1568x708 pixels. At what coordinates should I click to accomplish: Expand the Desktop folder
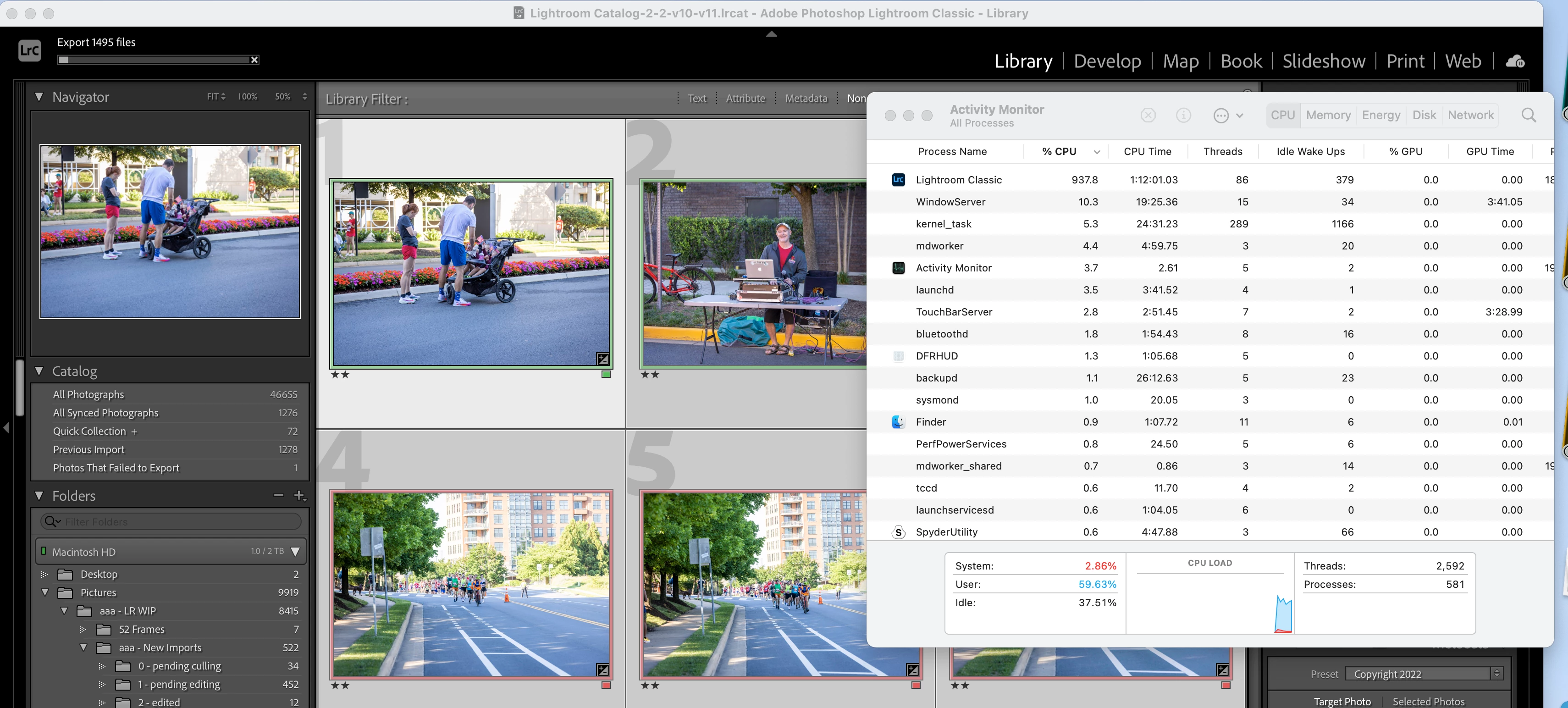click(44, 574)
